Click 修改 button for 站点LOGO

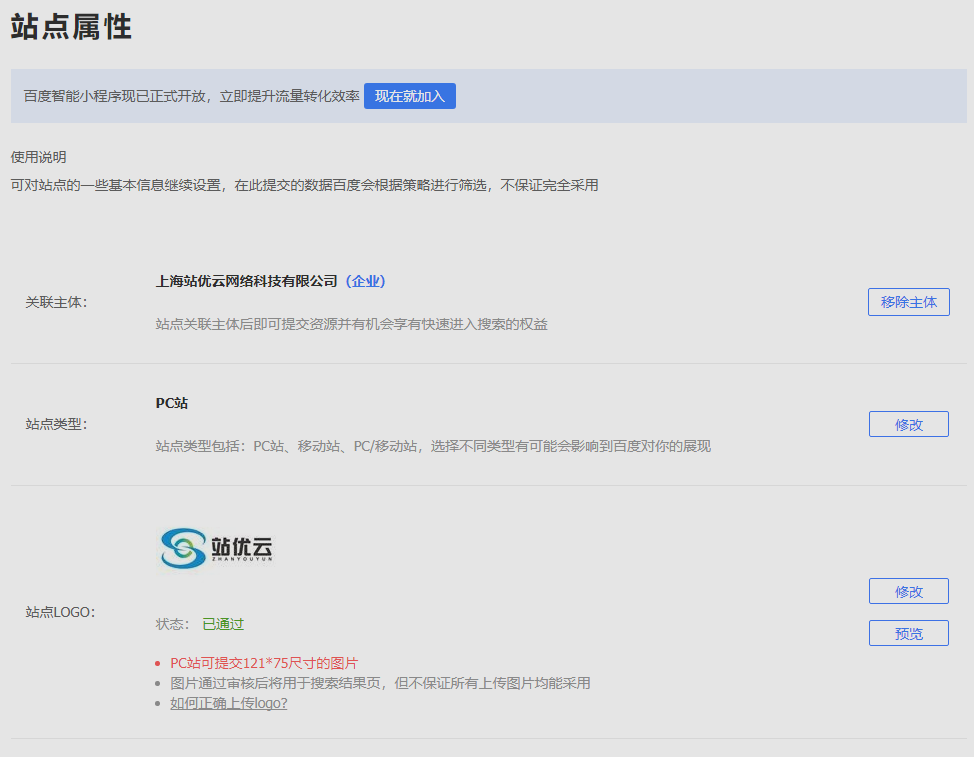908,591
